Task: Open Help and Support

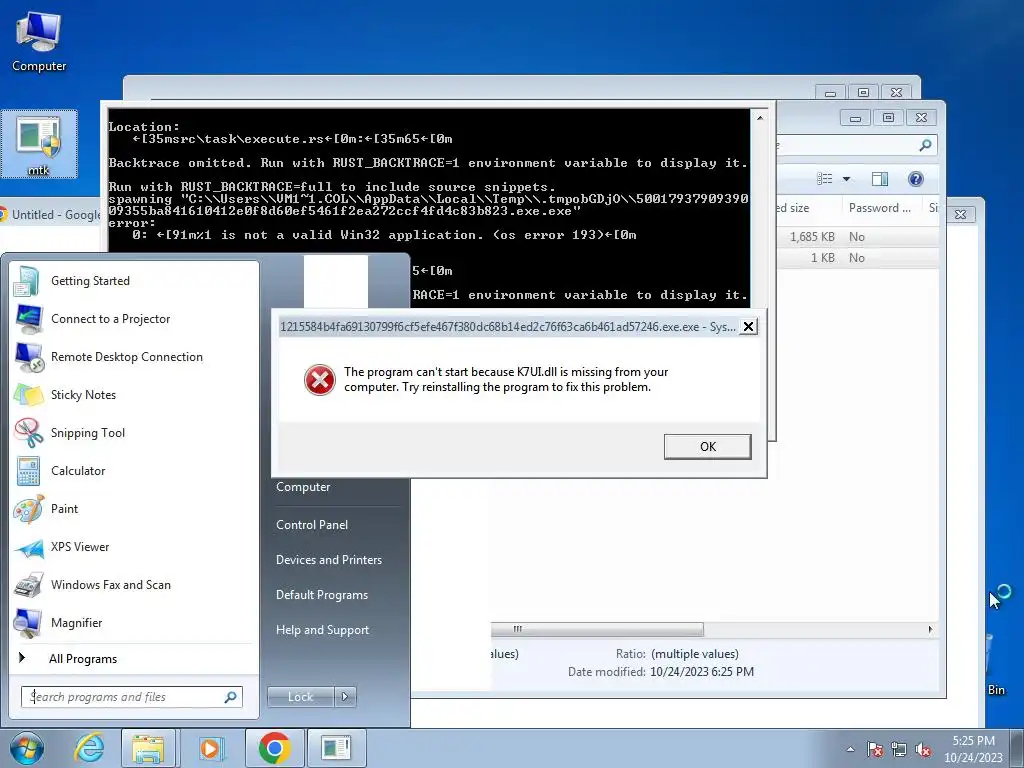Action: point(323,630)
